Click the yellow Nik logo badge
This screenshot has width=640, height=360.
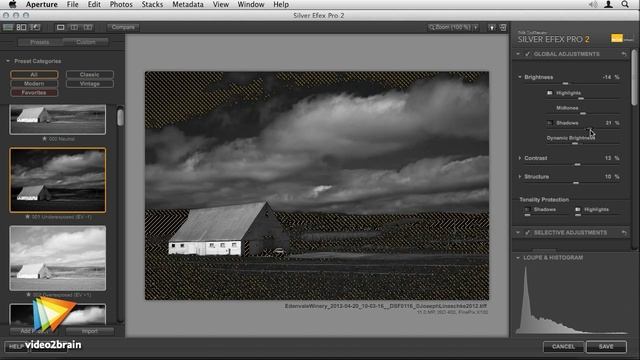click(x=617, y=38)
